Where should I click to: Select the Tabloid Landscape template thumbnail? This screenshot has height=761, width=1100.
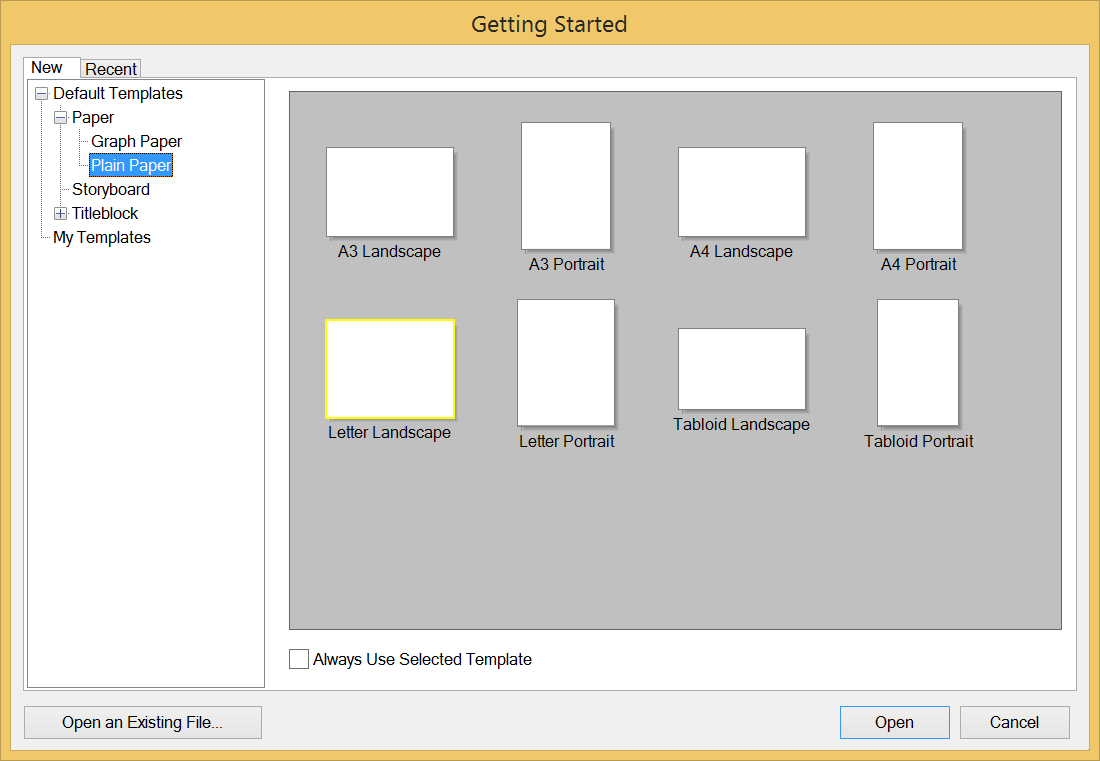pyautogui.click(x=742, y=369)
